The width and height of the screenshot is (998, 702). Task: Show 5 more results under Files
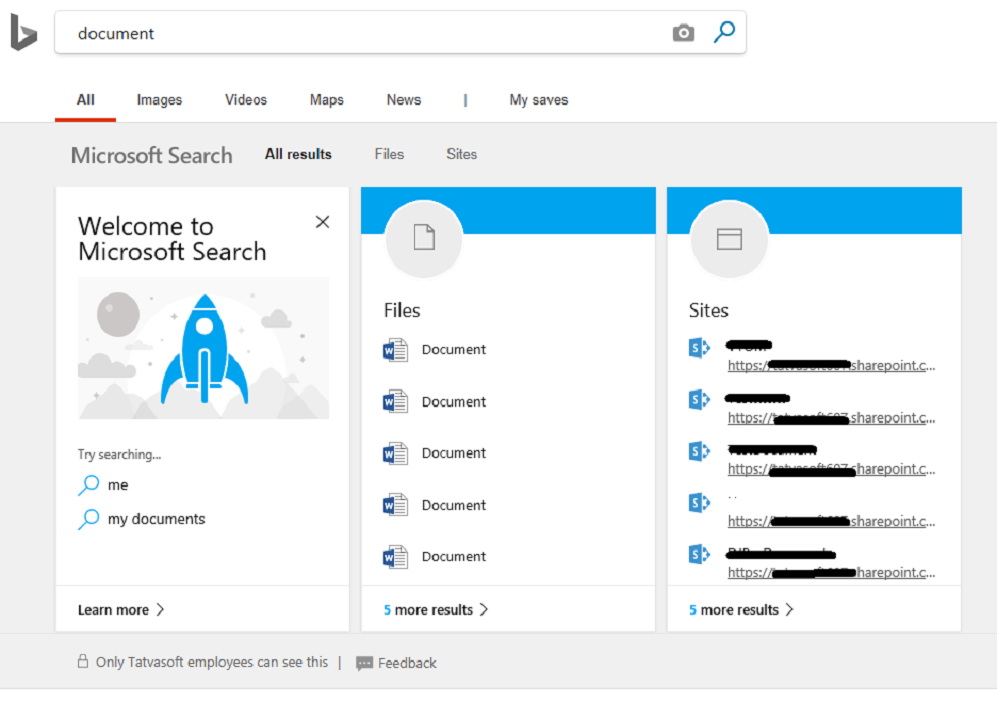428,610
